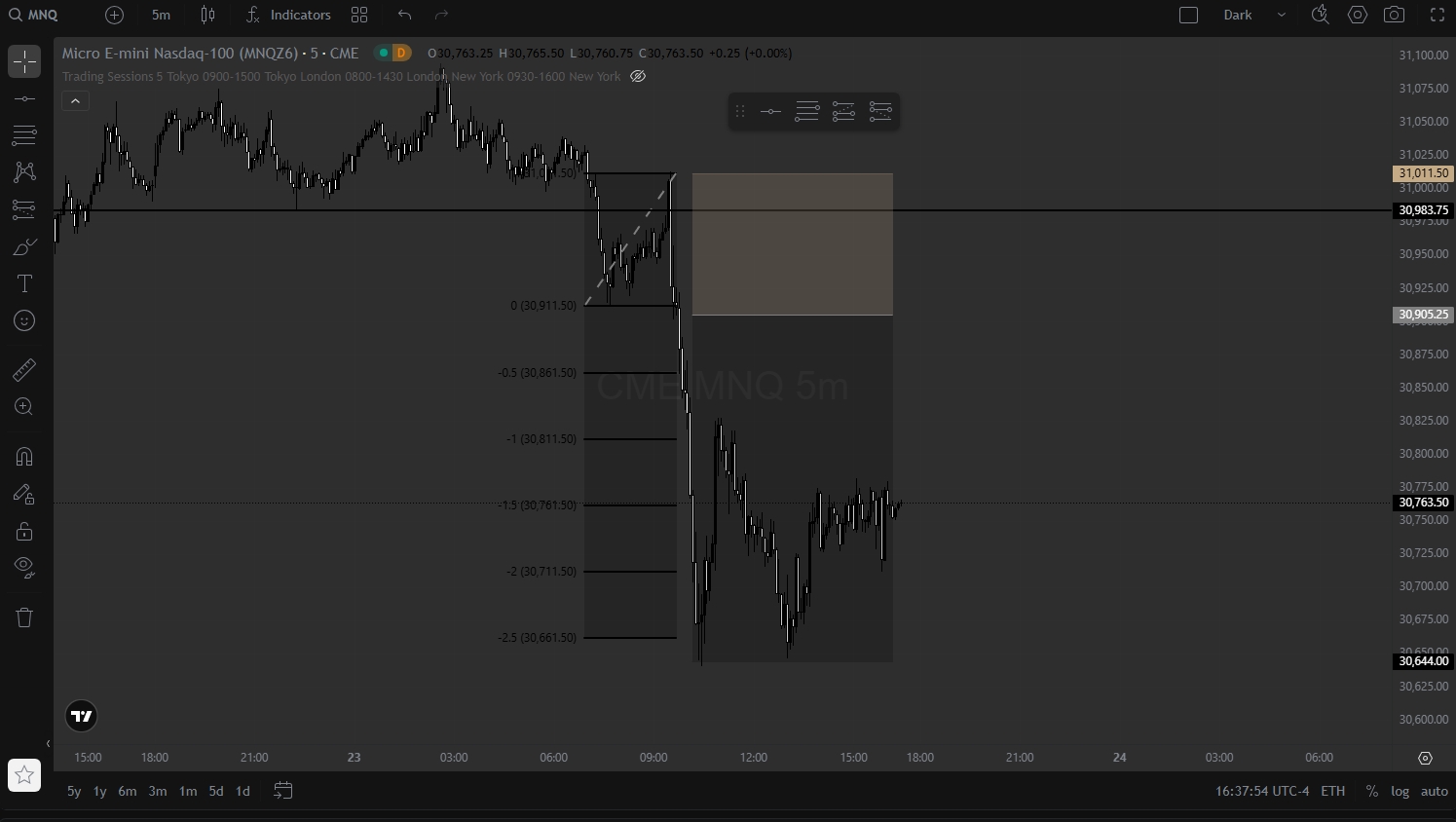Set range to 6m

tap(128, 791)
